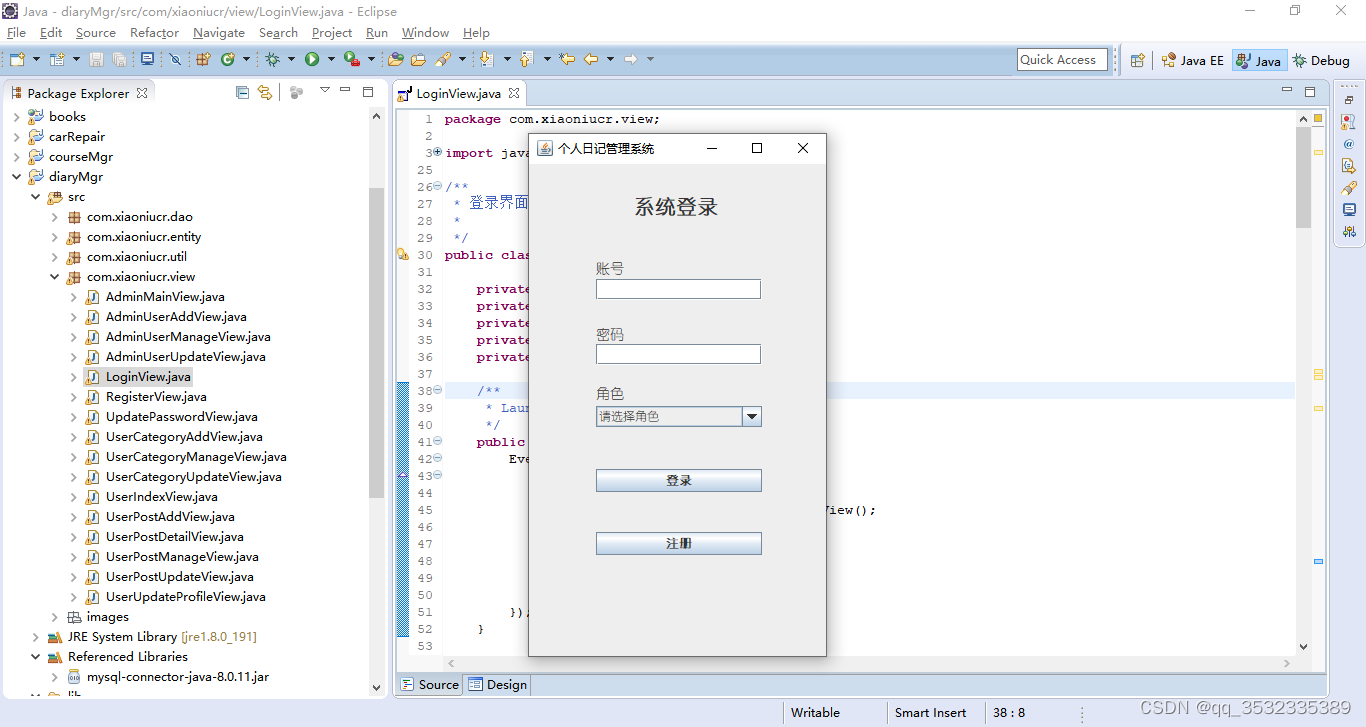
Task: Expand the JRE System Library node
Action: pos(35,637)
